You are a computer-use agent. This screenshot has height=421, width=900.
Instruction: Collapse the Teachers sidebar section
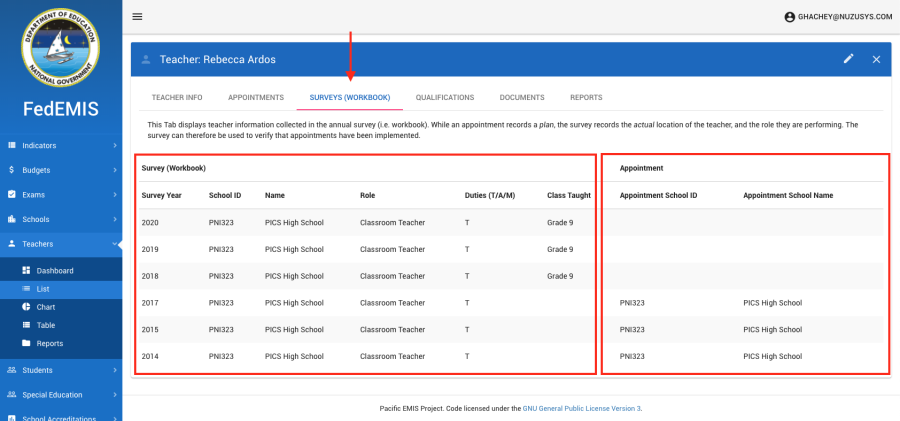60,243
